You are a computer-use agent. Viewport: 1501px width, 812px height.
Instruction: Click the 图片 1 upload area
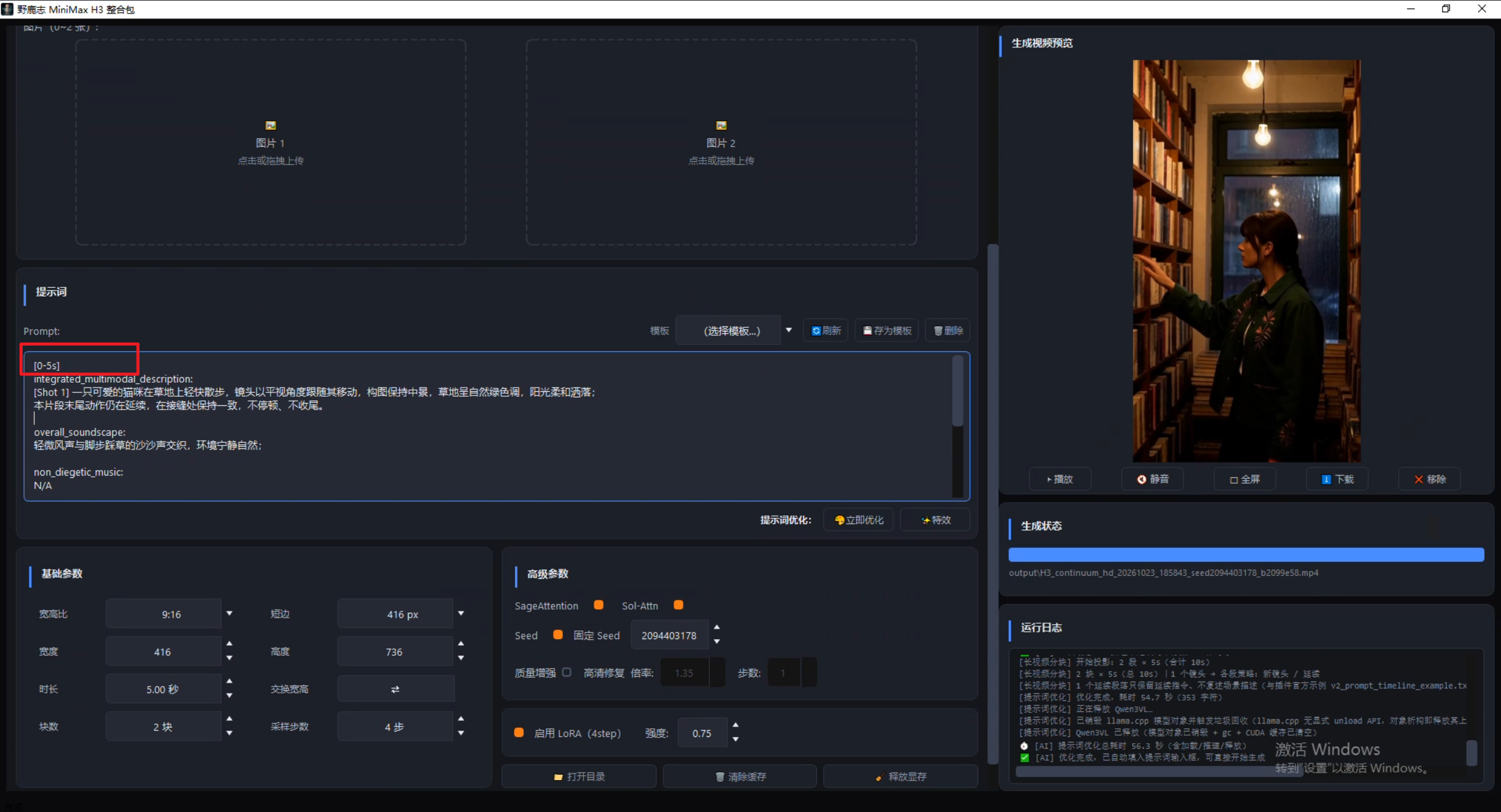pos(271,143)
